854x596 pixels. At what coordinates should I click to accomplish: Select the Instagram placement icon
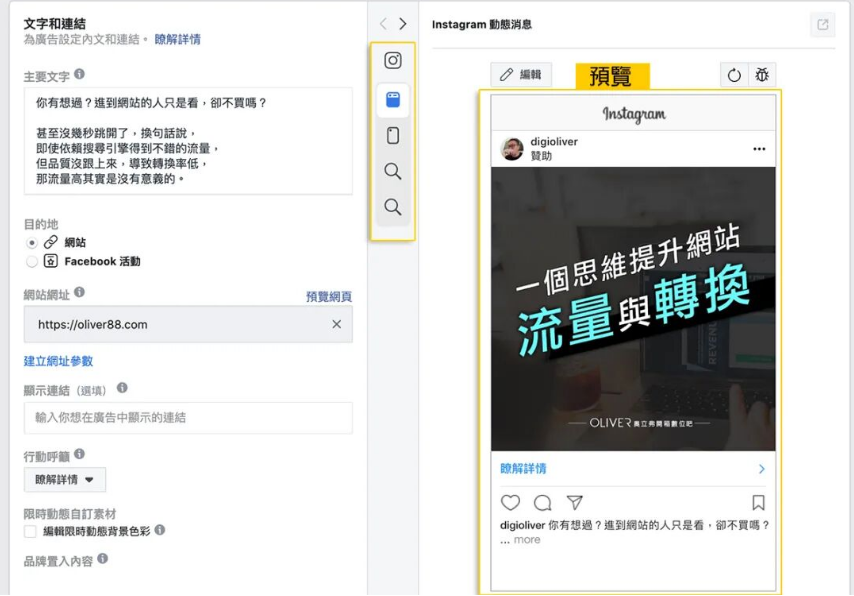[392, 61]
